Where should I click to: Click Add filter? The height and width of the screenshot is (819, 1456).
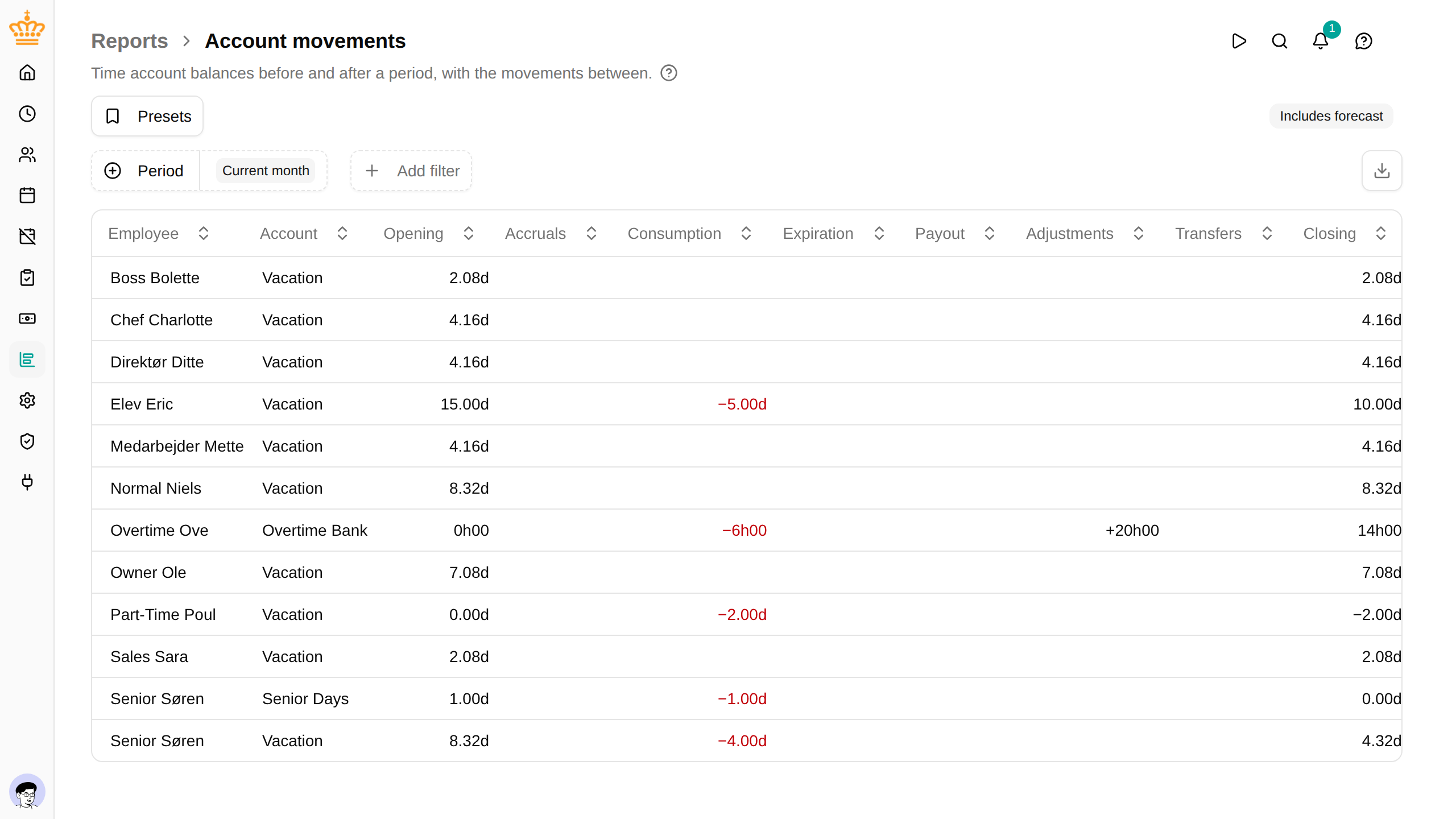coord(411,171)
